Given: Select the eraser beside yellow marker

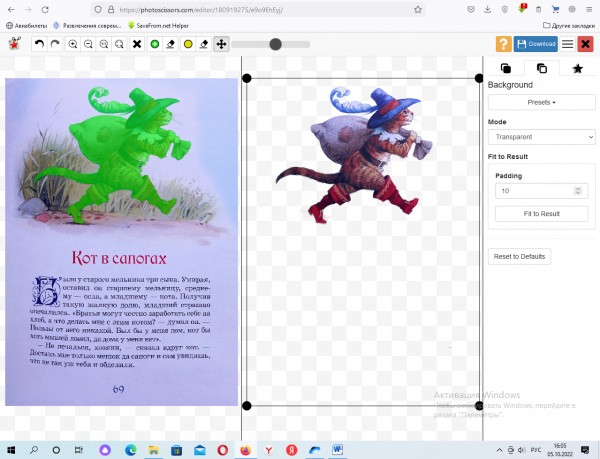Looking at the screenshot, I should click(204, 44).
